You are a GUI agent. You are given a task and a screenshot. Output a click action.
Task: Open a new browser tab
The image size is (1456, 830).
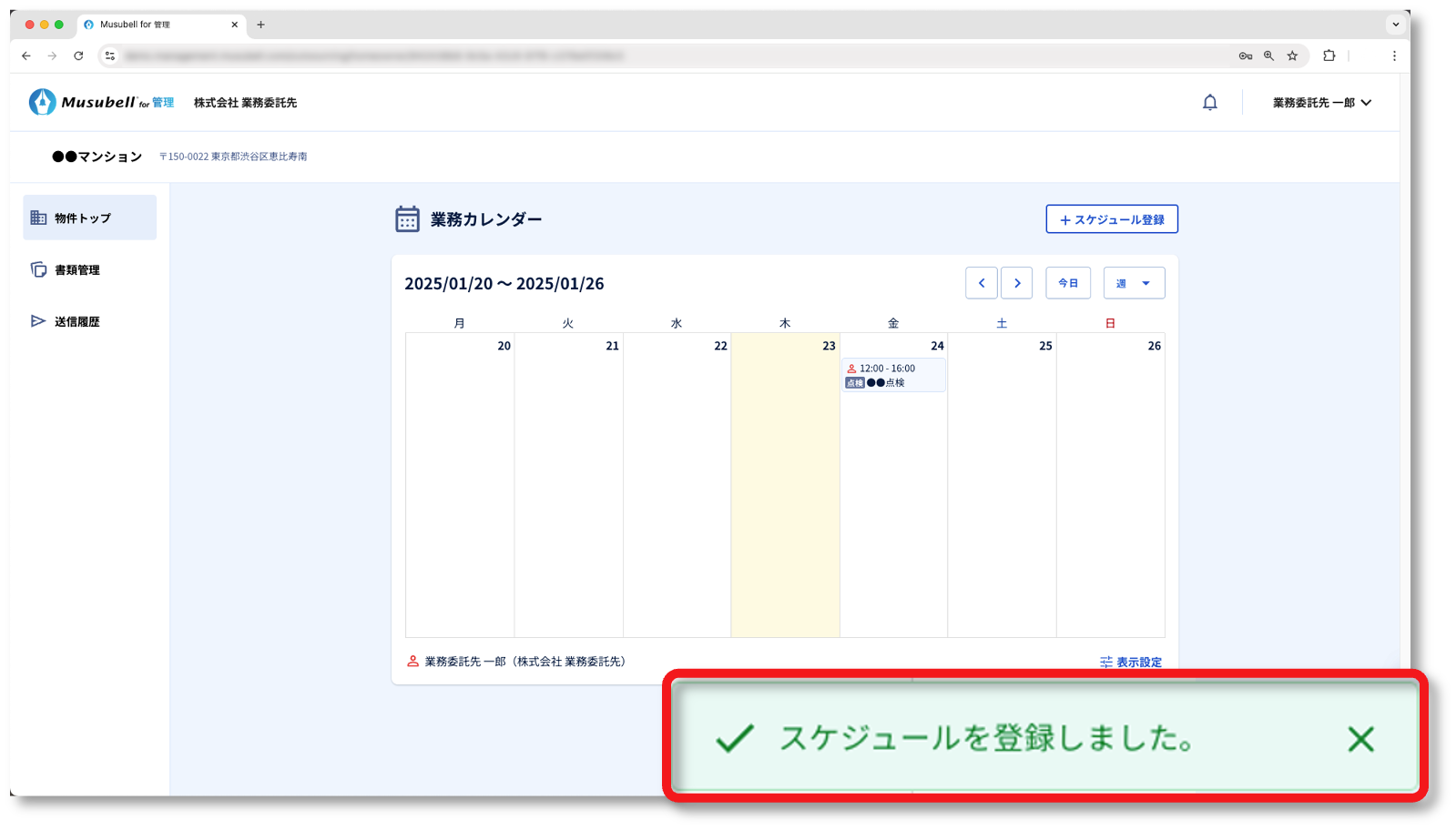[x=260, y=25]
